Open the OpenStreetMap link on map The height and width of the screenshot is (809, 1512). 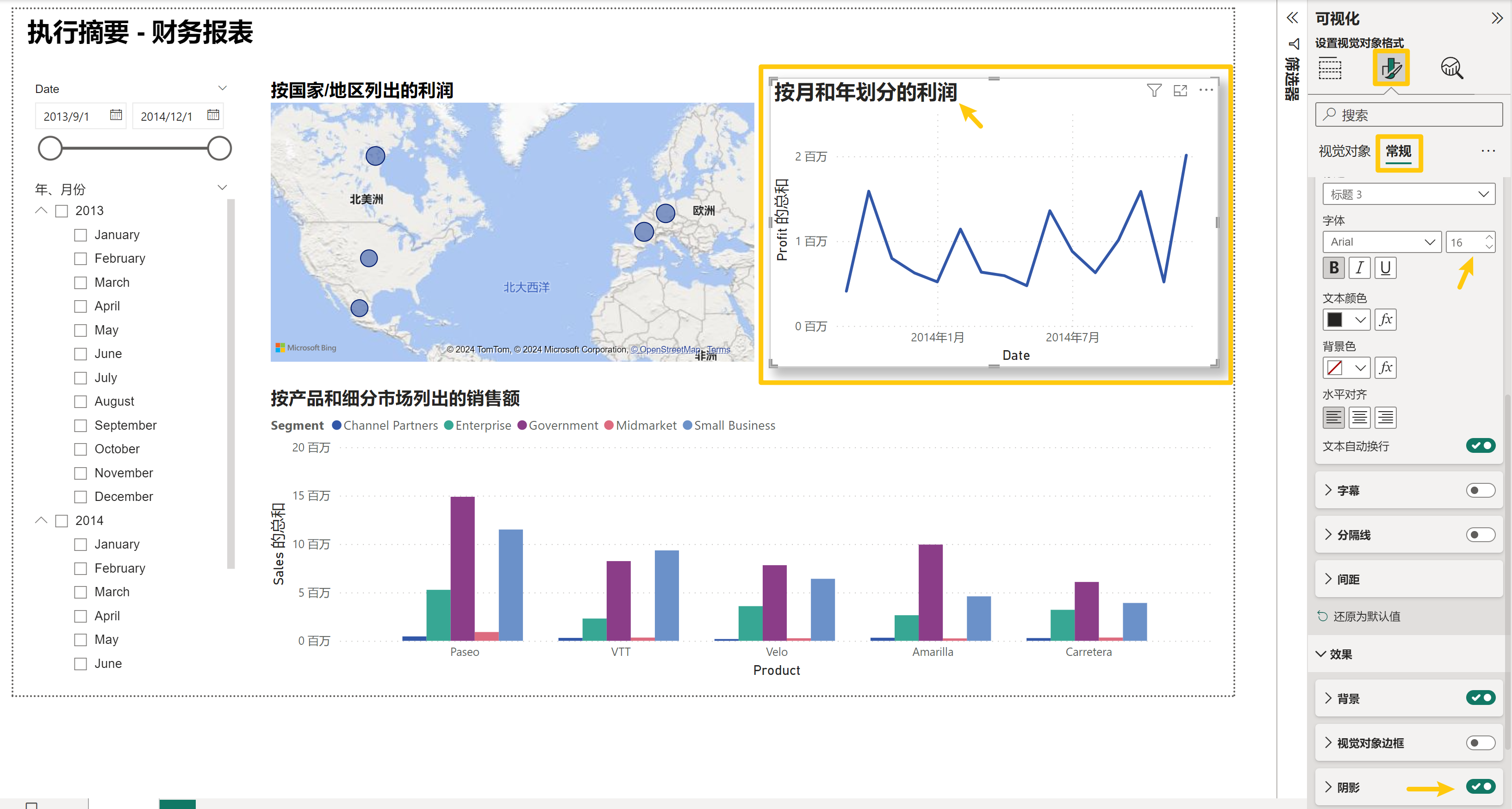pos(666,349)
